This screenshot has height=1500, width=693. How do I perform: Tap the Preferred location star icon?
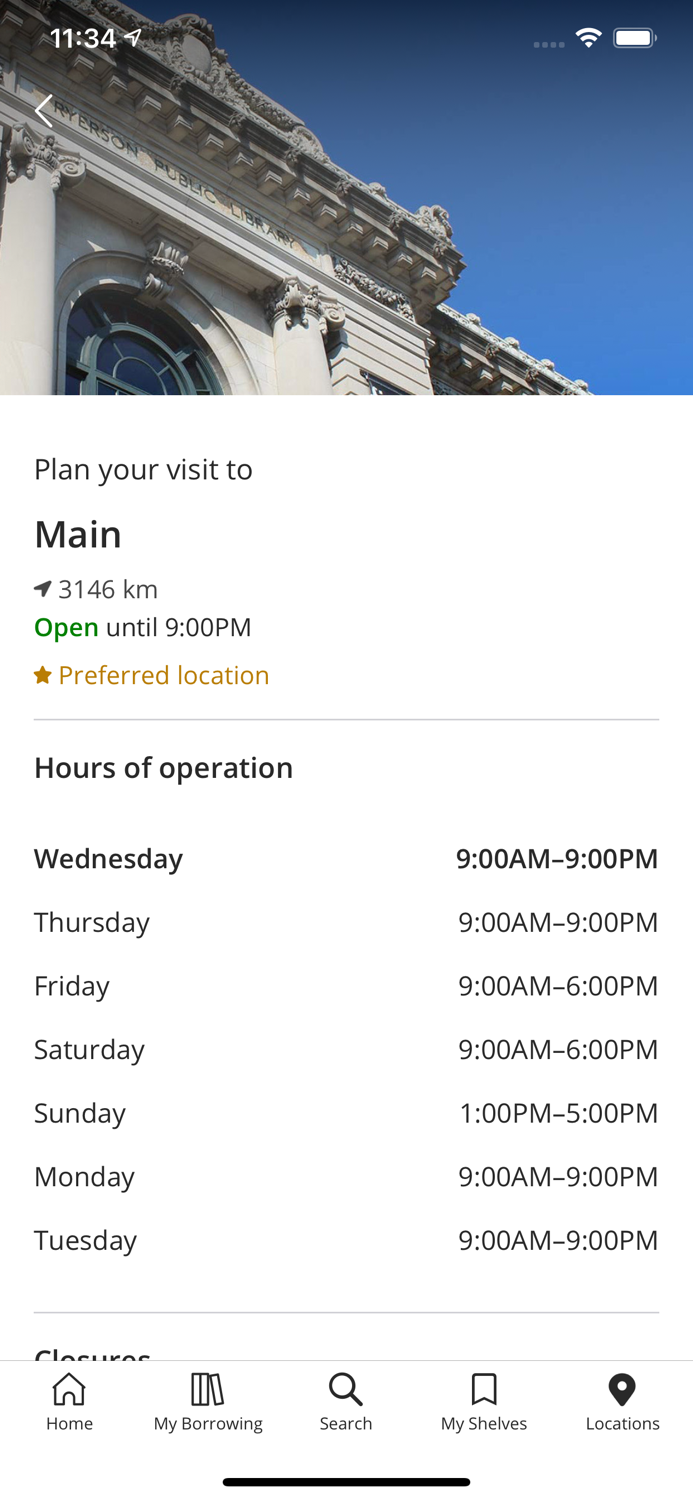pyautogui.click(x=43, y=676)
